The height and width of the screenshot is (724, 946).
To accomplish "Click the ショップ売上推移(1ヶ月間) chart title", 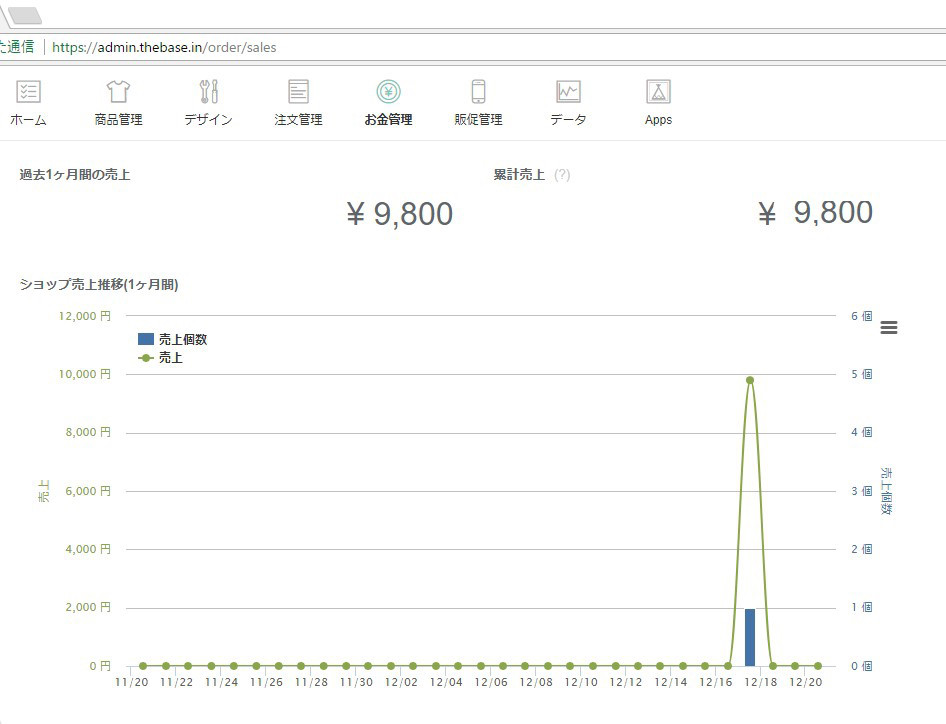I will 99,284.
